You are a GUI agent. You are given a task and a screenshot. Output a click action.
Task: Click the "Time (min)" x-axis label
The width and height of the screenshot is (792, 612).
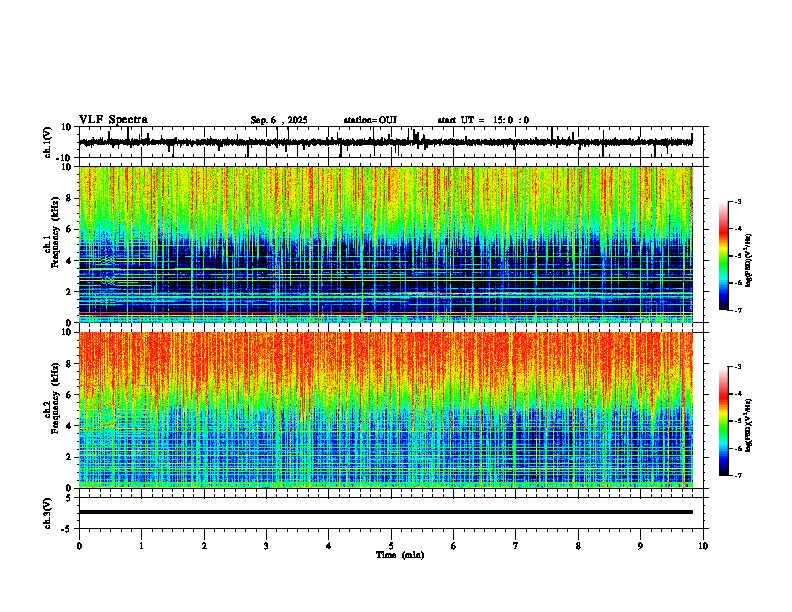pyautogui.click(x=400, y=555)
